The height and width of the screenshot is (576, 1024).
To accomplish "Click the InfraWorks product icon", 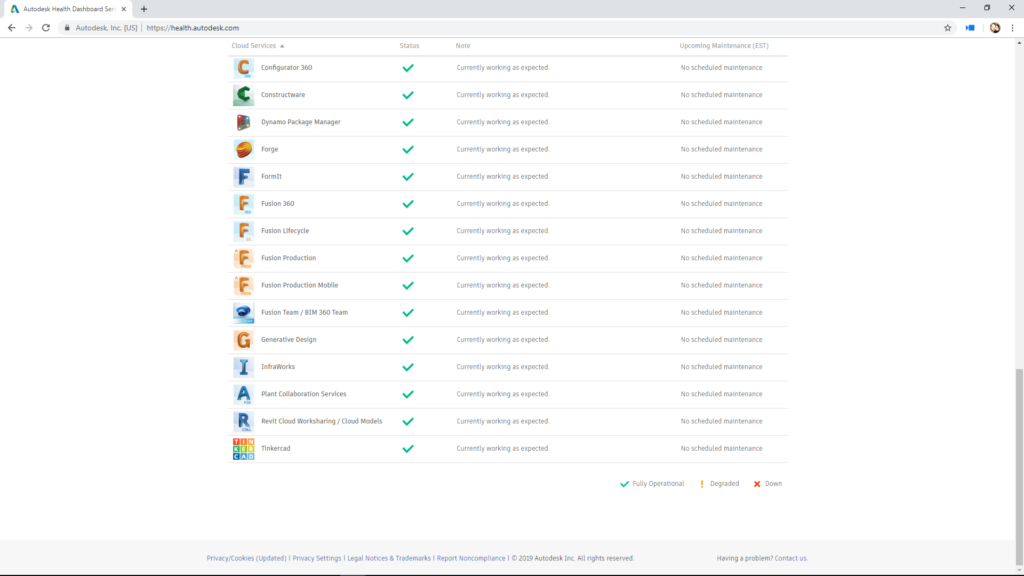I will 243,367.
